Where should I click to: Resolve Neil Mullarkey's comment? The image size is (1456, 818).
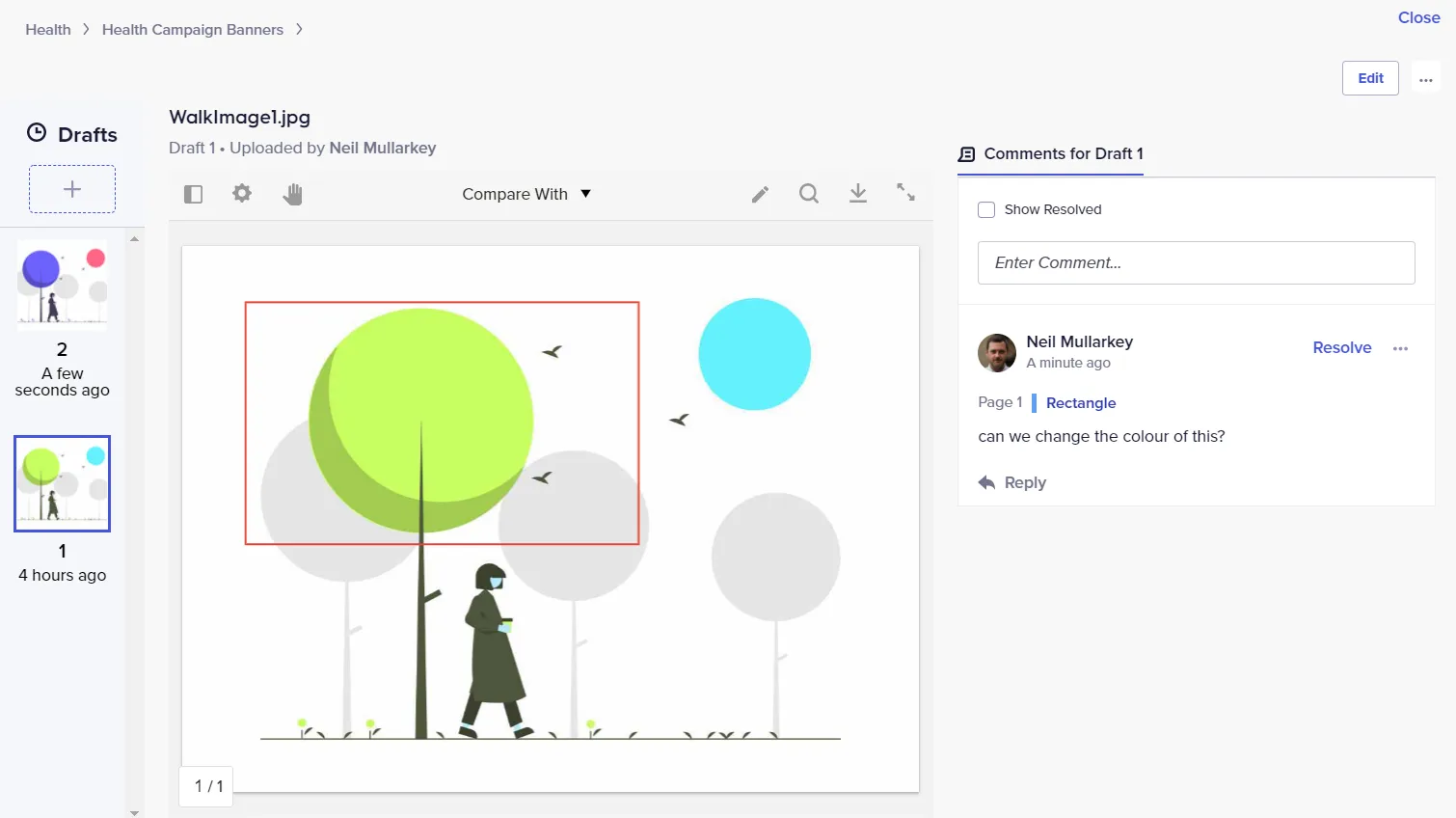[1341, 347]
